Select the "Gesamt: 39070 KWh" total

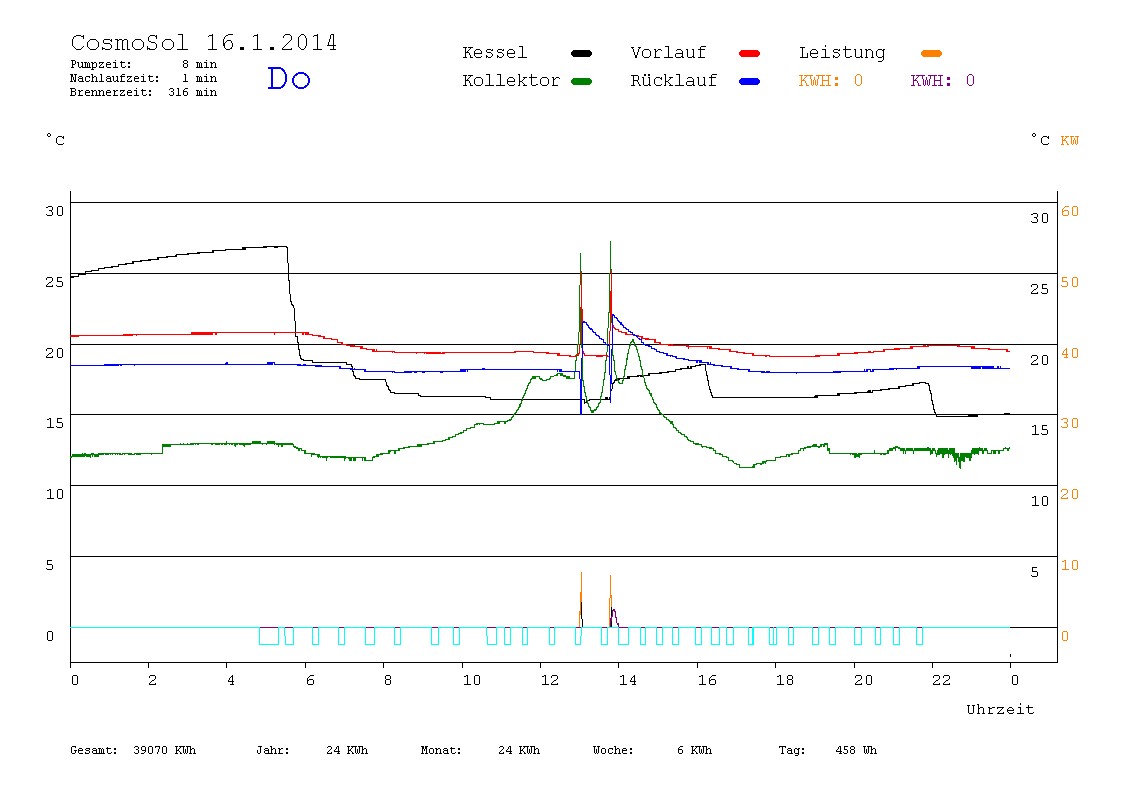tap(133, 750)
